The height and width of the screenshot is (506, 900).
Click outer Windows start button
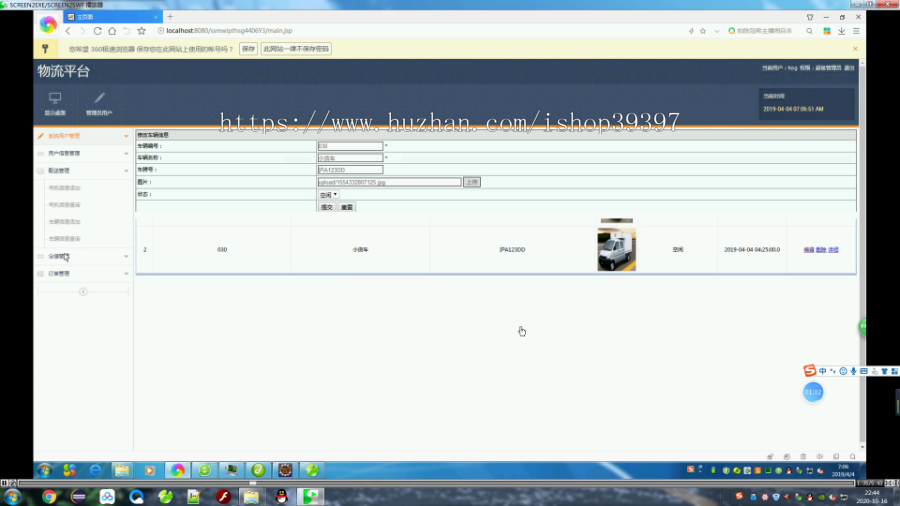[13, 496]
